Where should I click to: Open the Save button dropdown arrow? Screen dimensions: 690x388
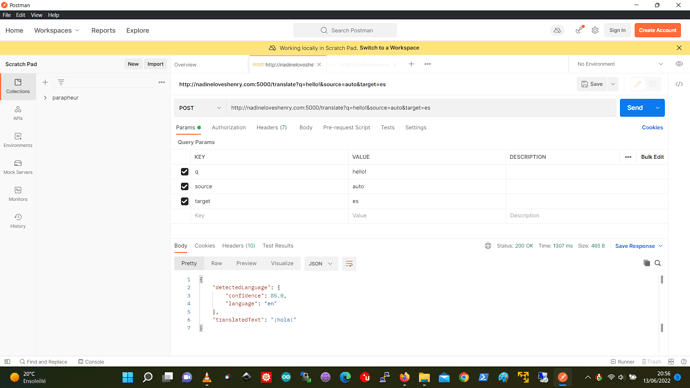(613, 84)
